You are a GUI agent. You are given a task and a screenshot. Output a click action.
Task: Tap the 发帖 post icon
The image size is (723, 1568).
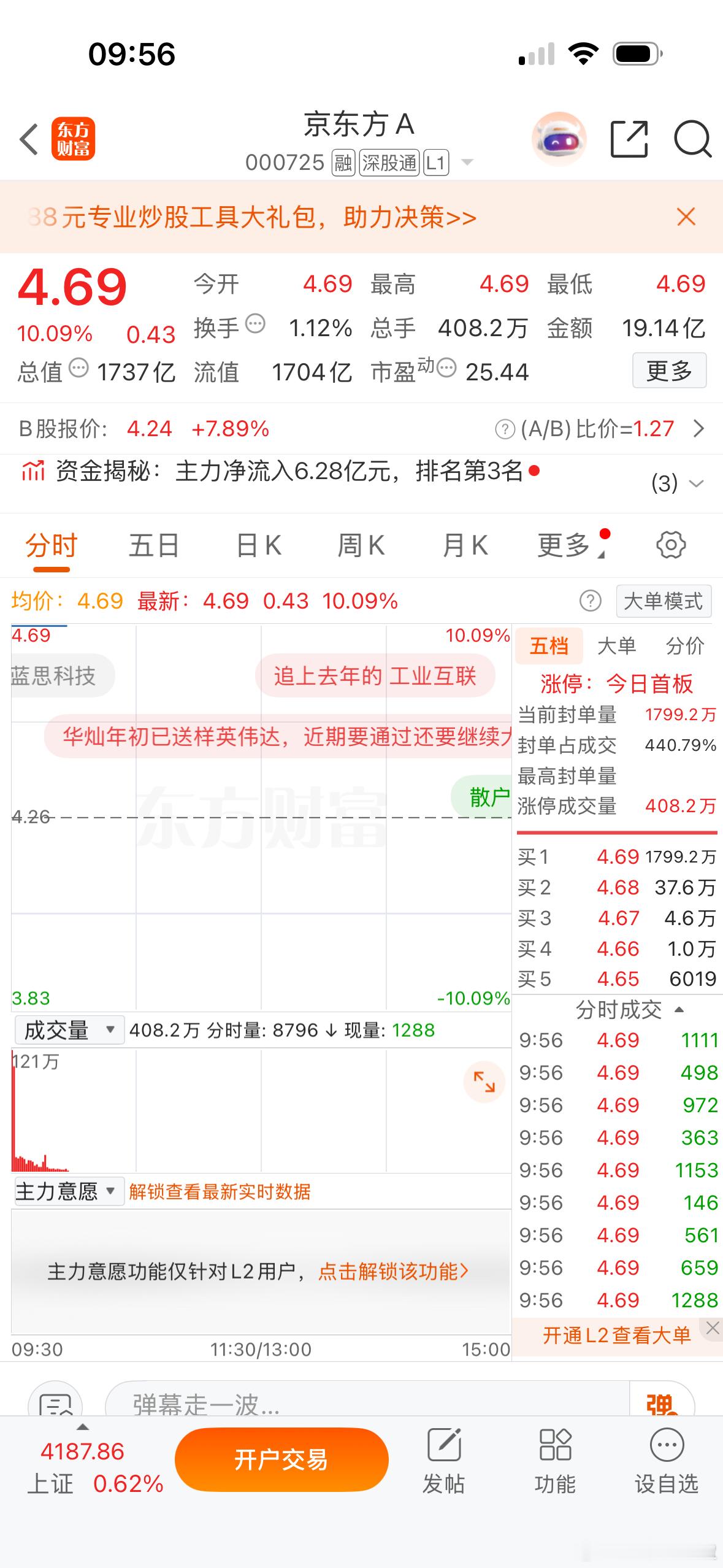pyautogui.click(x=444, y=1460)
